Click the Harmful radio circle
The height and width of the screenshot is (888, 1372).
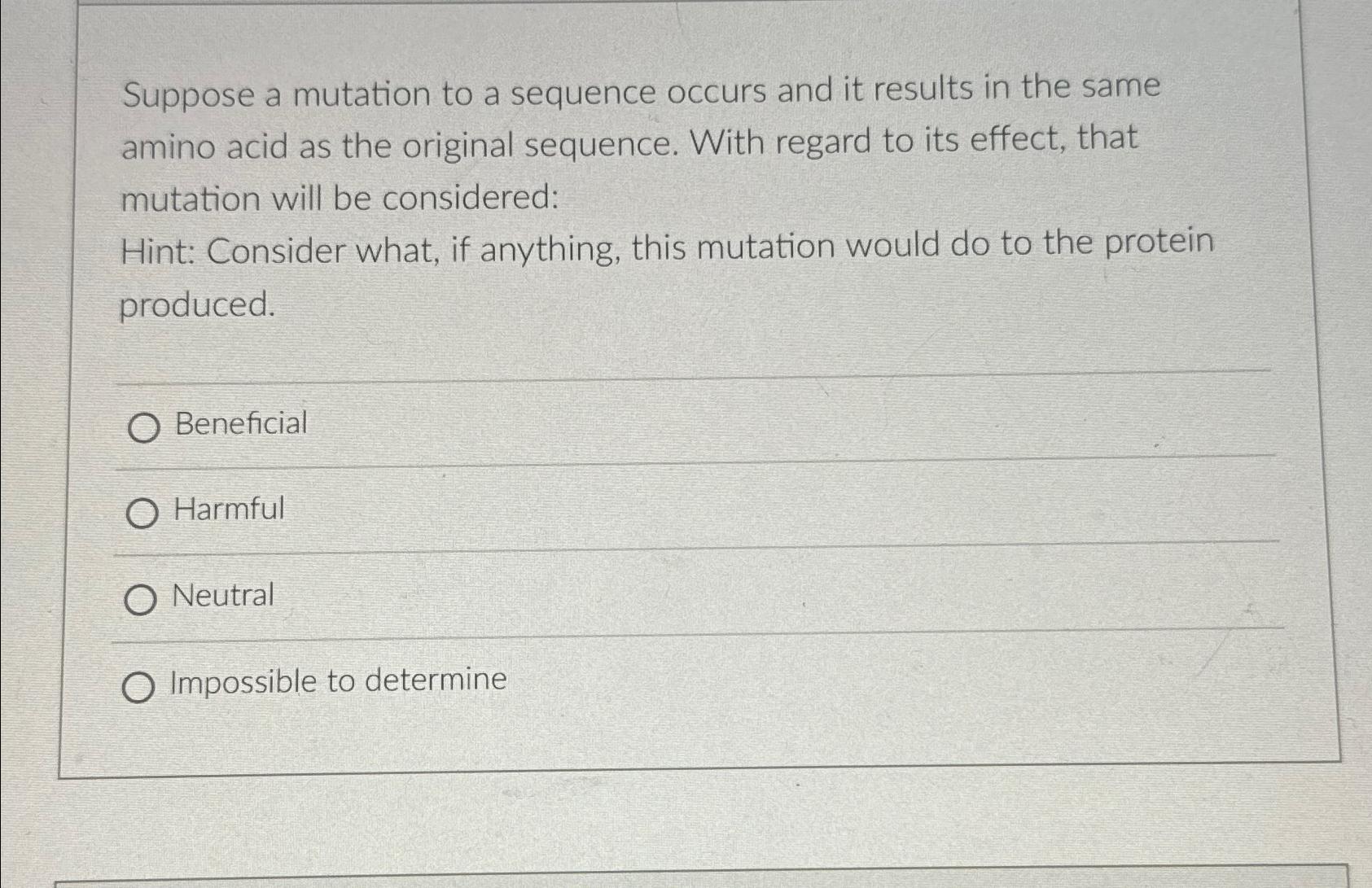pyautogui.click(x=142, y=512)
